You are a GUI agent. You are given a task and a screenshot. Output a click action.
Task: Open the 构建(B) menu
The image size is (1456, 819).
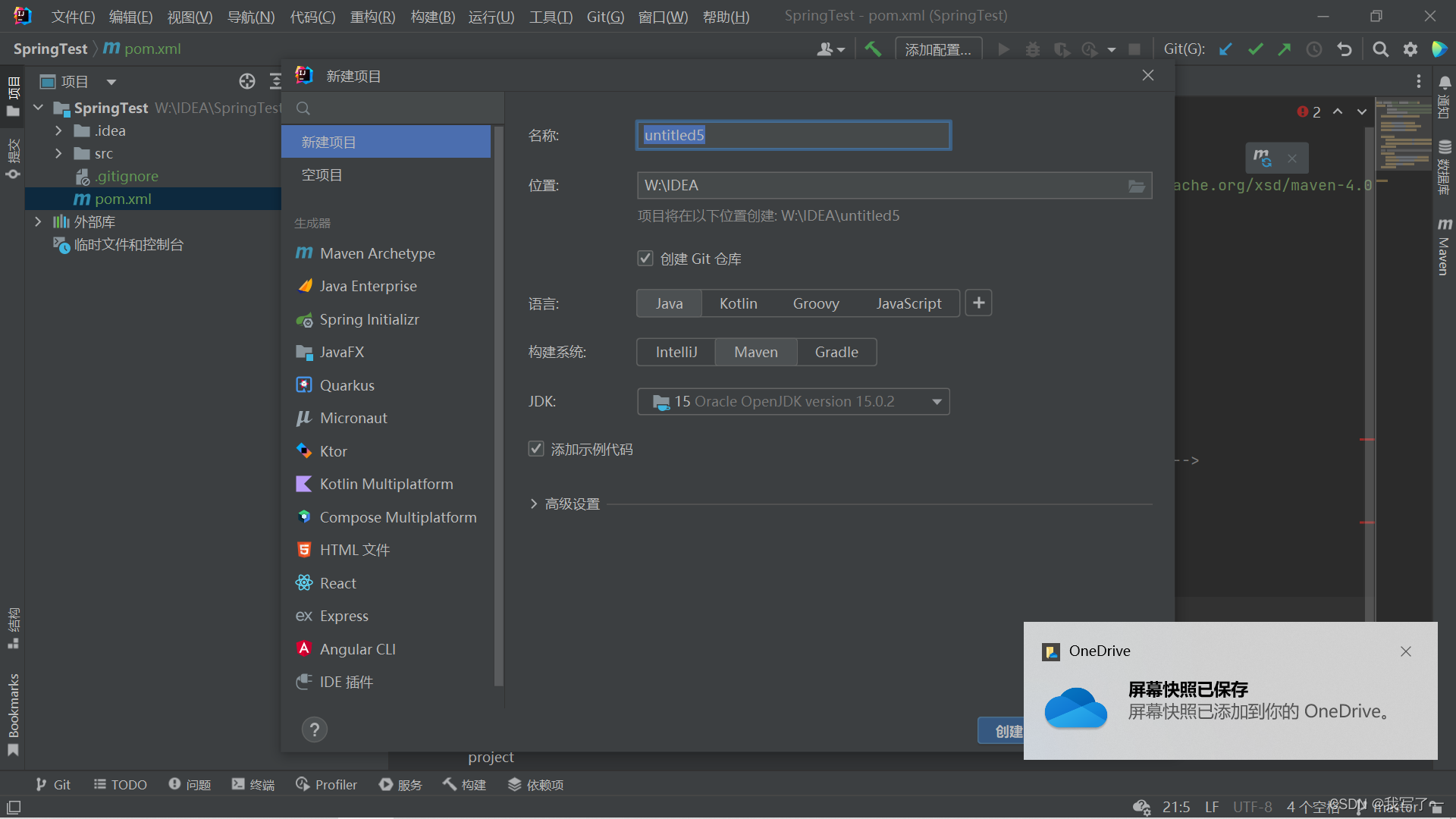coord(432,16)
